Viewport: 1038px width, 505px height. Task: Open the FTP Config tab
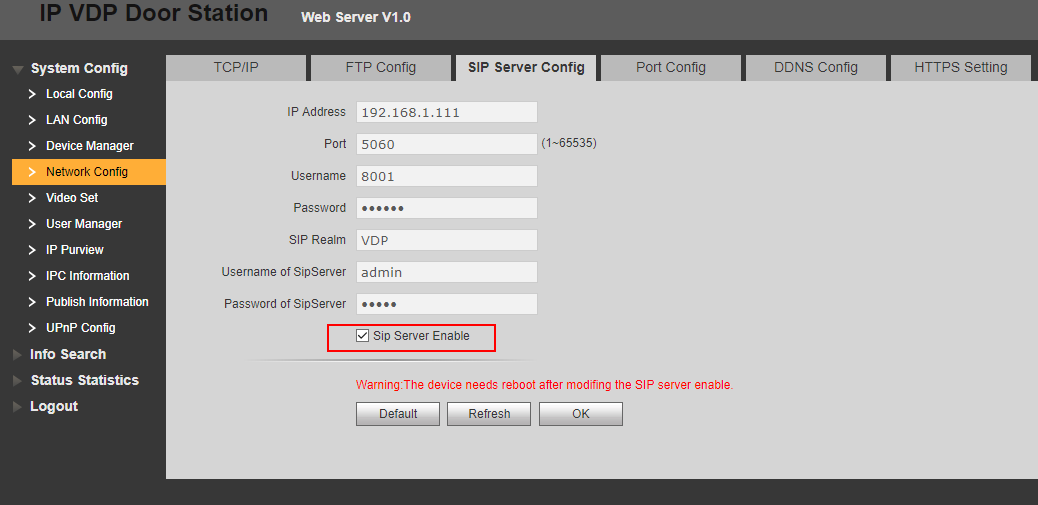(380, 68)
